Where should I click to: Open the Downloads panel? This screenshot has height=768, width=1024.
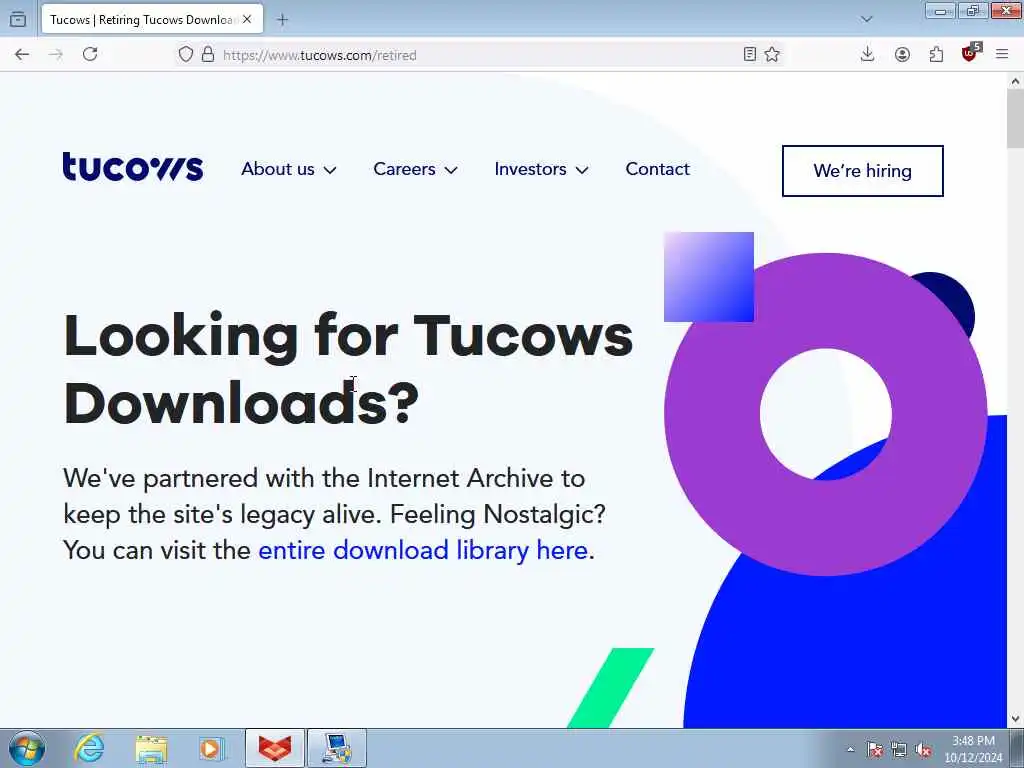pyautogui.click(x=867, y=54)
